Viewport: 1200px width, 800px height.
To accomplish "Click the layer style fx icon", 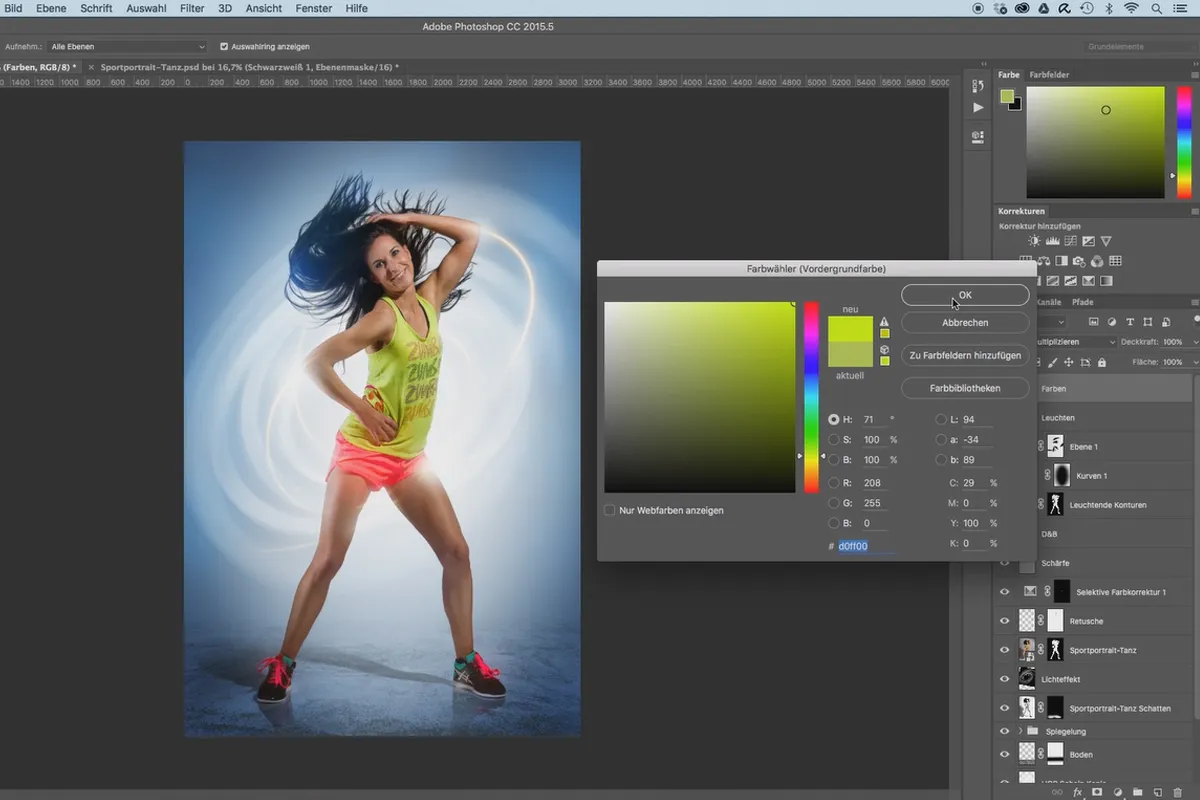I will (1077, 792).
